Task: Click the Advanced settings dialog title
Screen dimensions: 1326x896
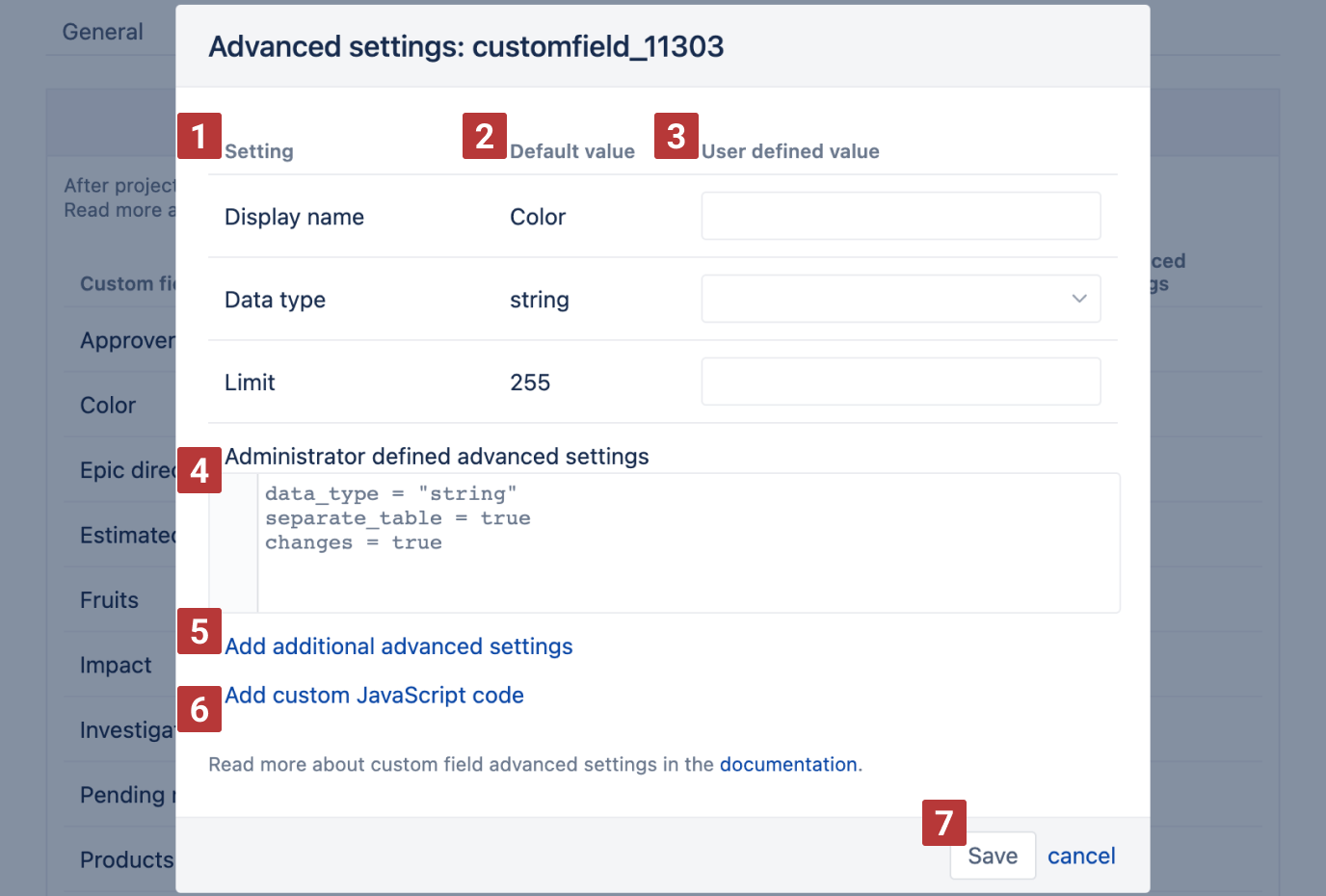Action: point(465,46)
